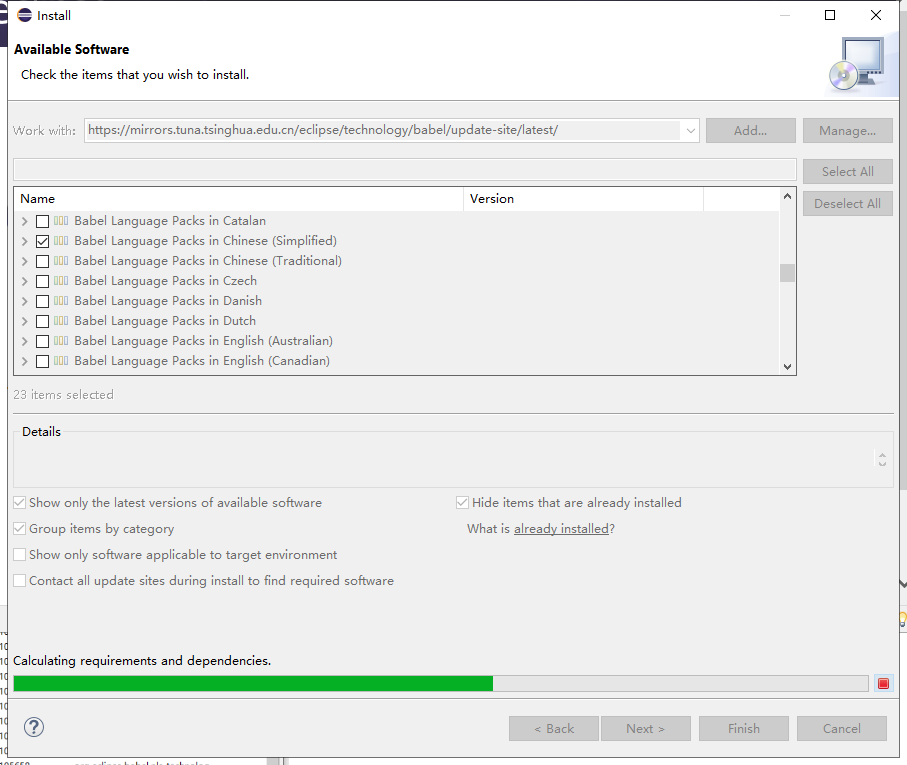Check Babel Language Packs in Chinese (Traditional)
The width and height of the screenshot is (907, 765).
point(42,261)
